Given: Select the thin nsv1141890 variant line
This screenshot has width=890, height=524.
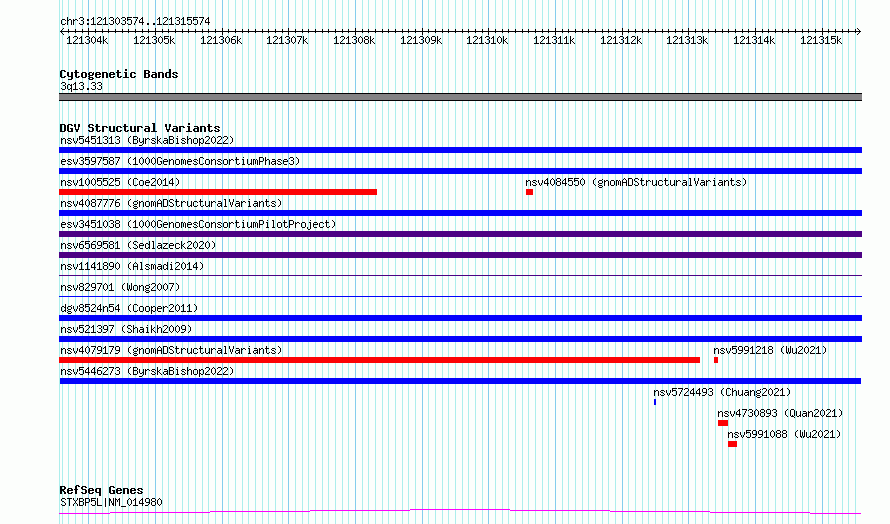Looking at the screenshot, I should 460,275.
